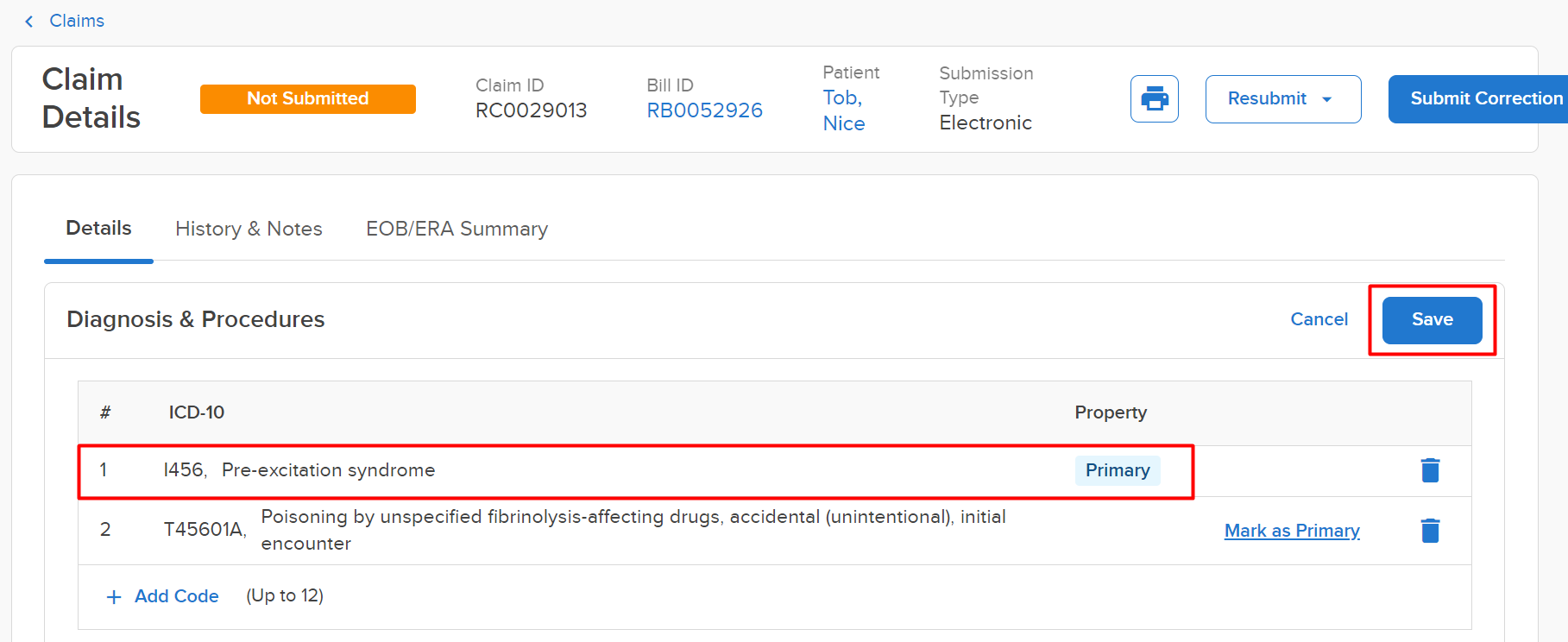Viewport: 1568px width, 642px height.
Task: Click the Not Submitted status badge
Action: pyautogui.click(x=307, y=98)
